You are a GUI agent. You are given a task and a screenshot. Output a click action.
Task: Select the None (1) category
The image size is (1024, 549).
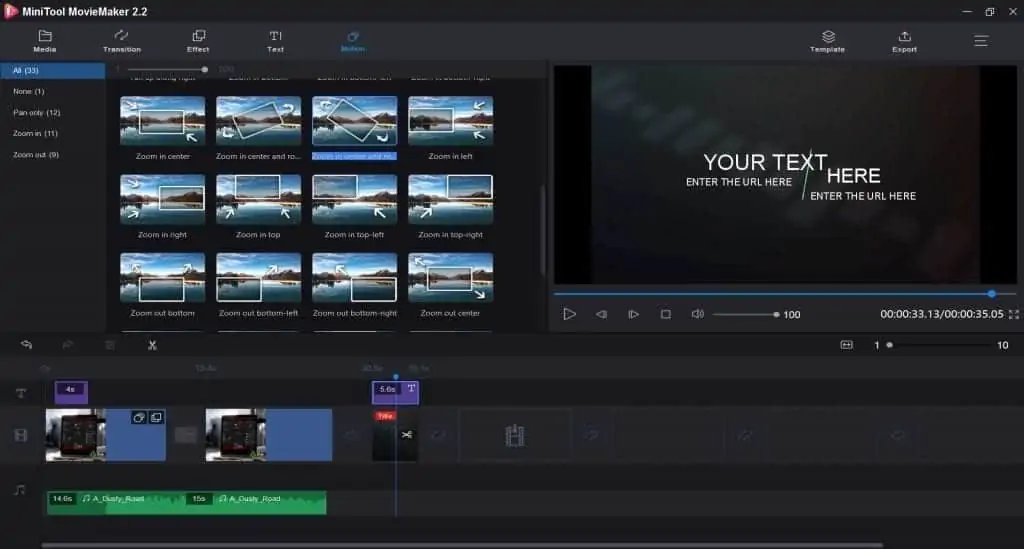click(29, 91)
